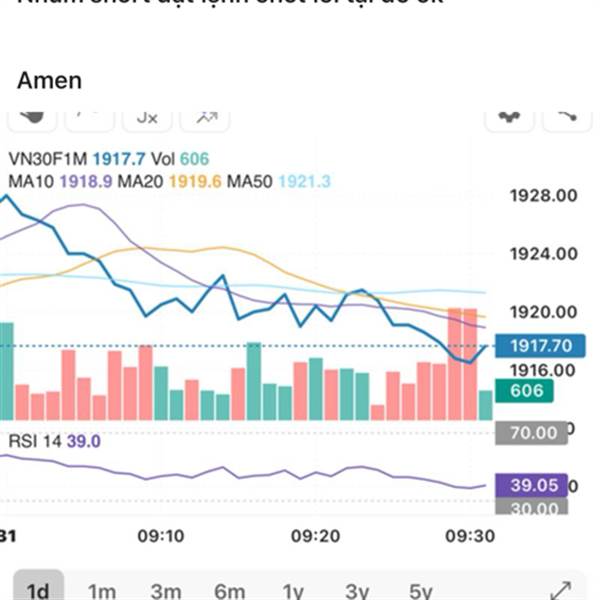The height and width of the screenshot is (600, 600).
Task: Tap the second toolbar icon above chart
Action: [x=89, y=117]
